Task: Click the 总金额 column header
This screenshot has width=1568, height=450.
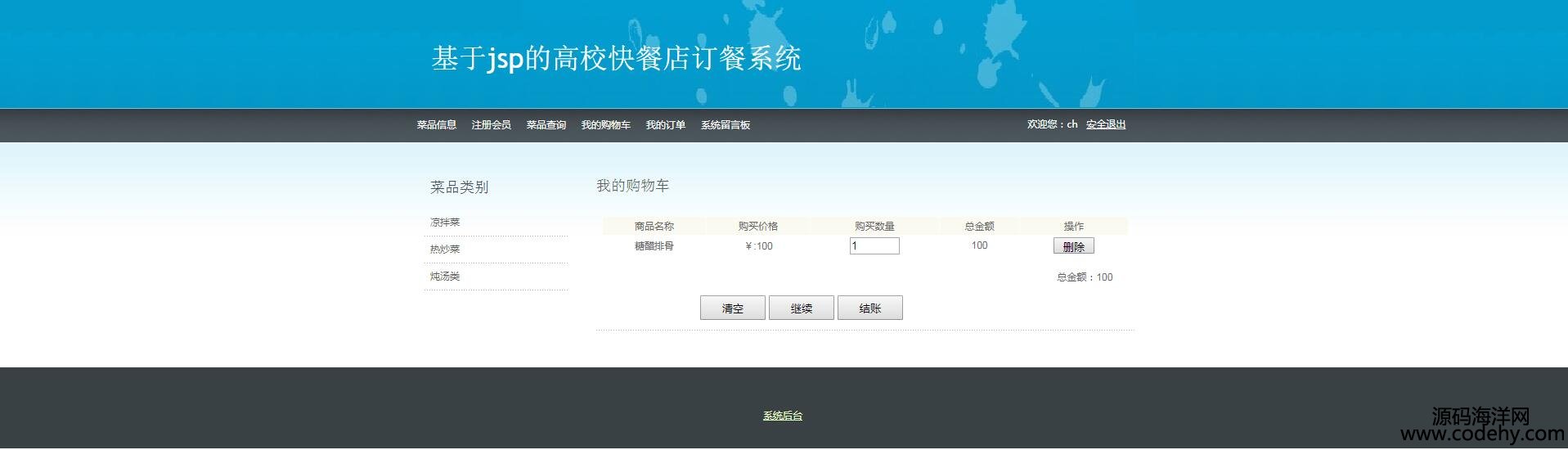Action: coord(979,226)
